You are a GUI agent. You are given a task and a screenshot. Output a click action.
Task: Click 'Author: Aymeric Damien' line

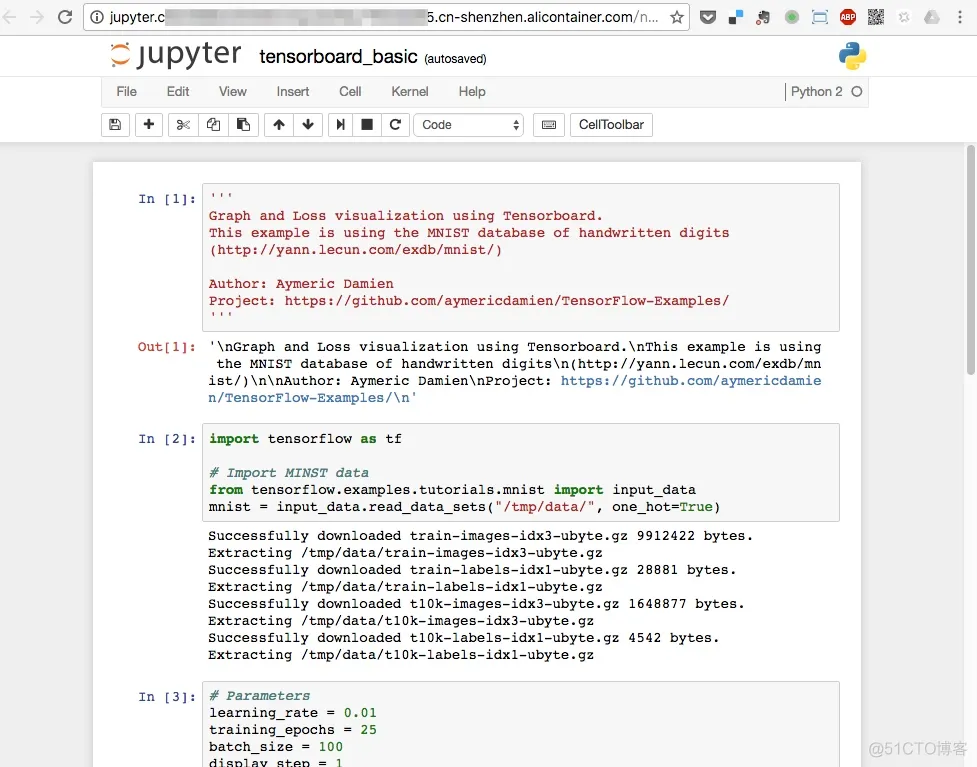[x=301, y=283]
